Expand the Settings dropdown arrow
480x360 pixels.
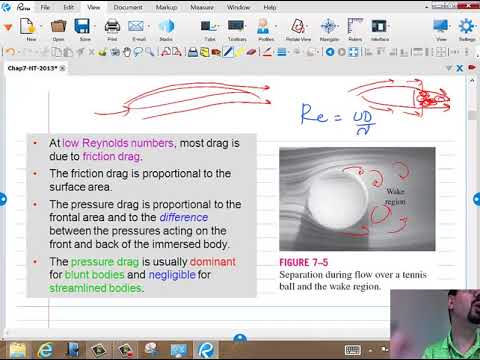(x=477, y=26)
